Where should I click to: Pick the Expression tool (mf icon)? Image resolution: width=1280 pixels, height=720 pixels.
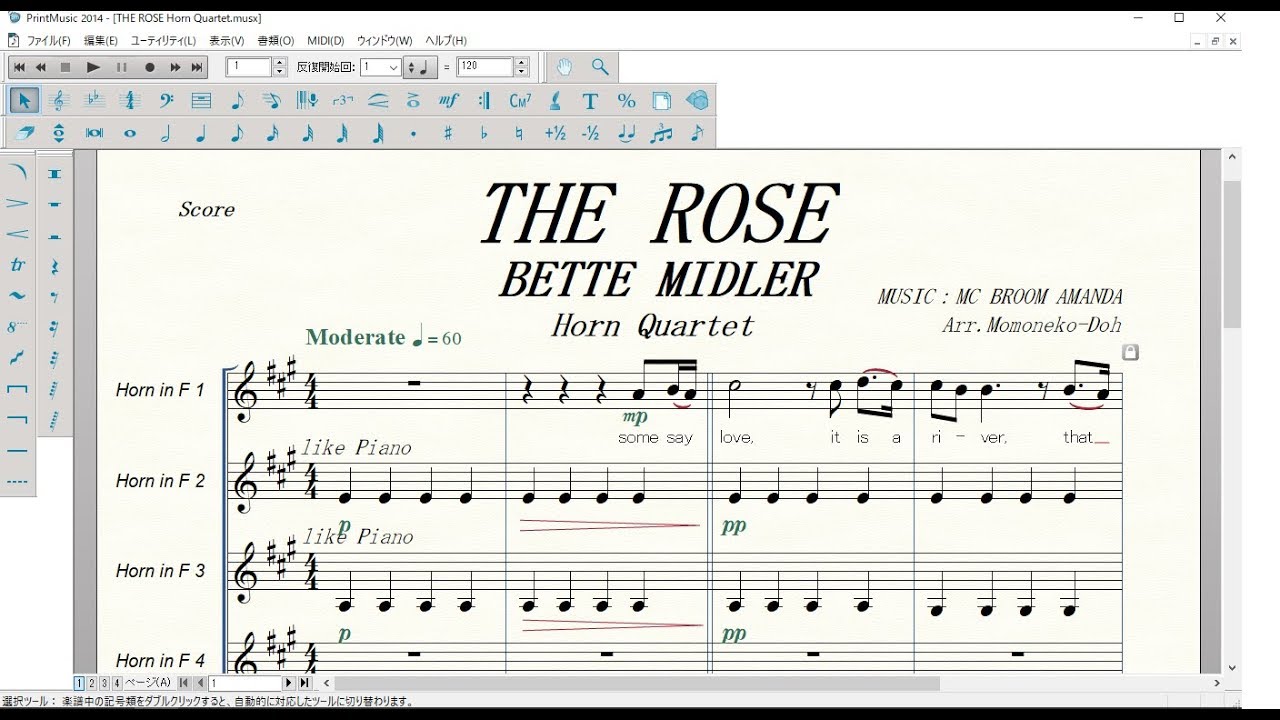(x=448, y=101)
